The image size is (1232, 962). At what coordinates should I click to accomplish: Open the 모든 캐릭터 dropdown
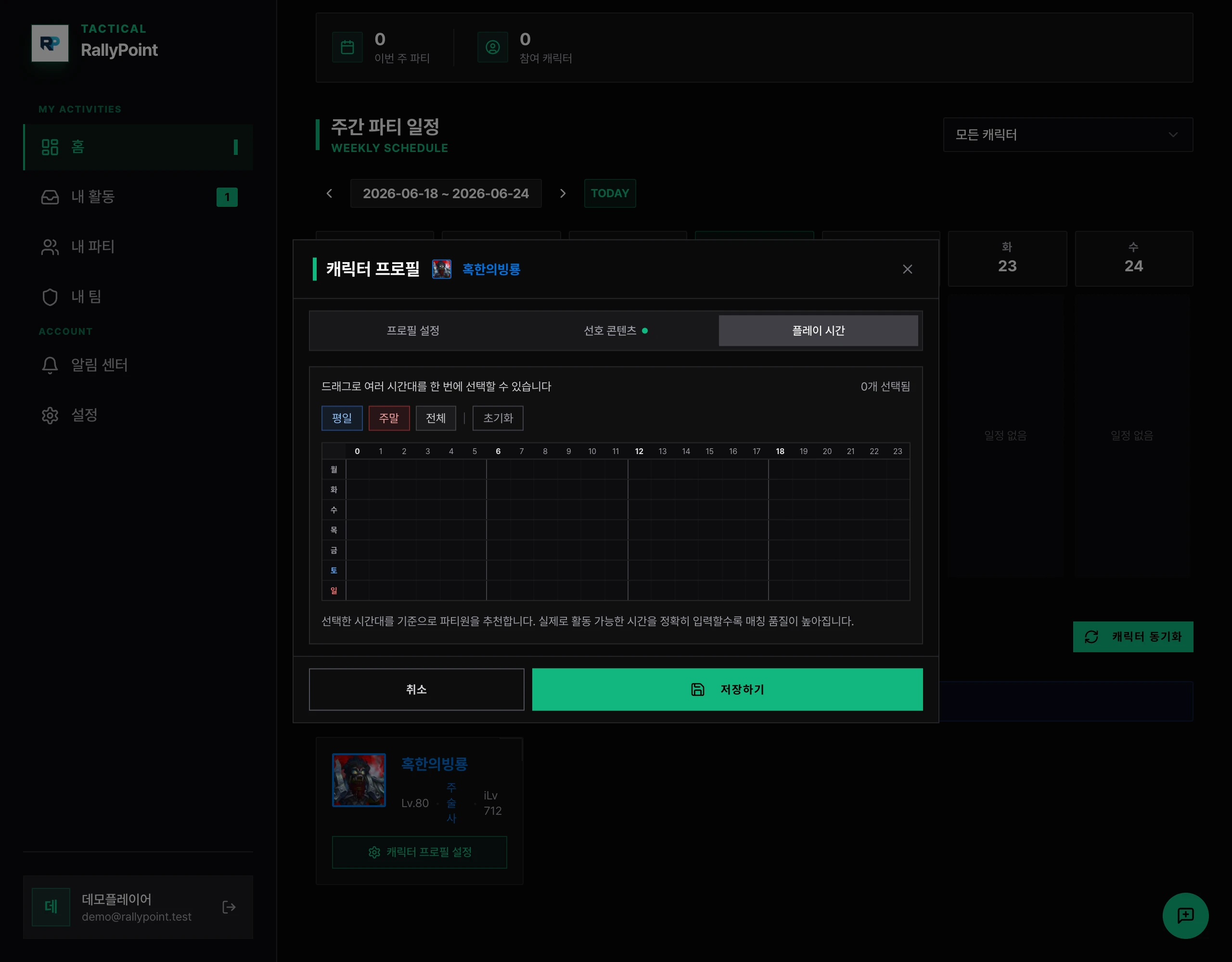(x=1068, y=135)
